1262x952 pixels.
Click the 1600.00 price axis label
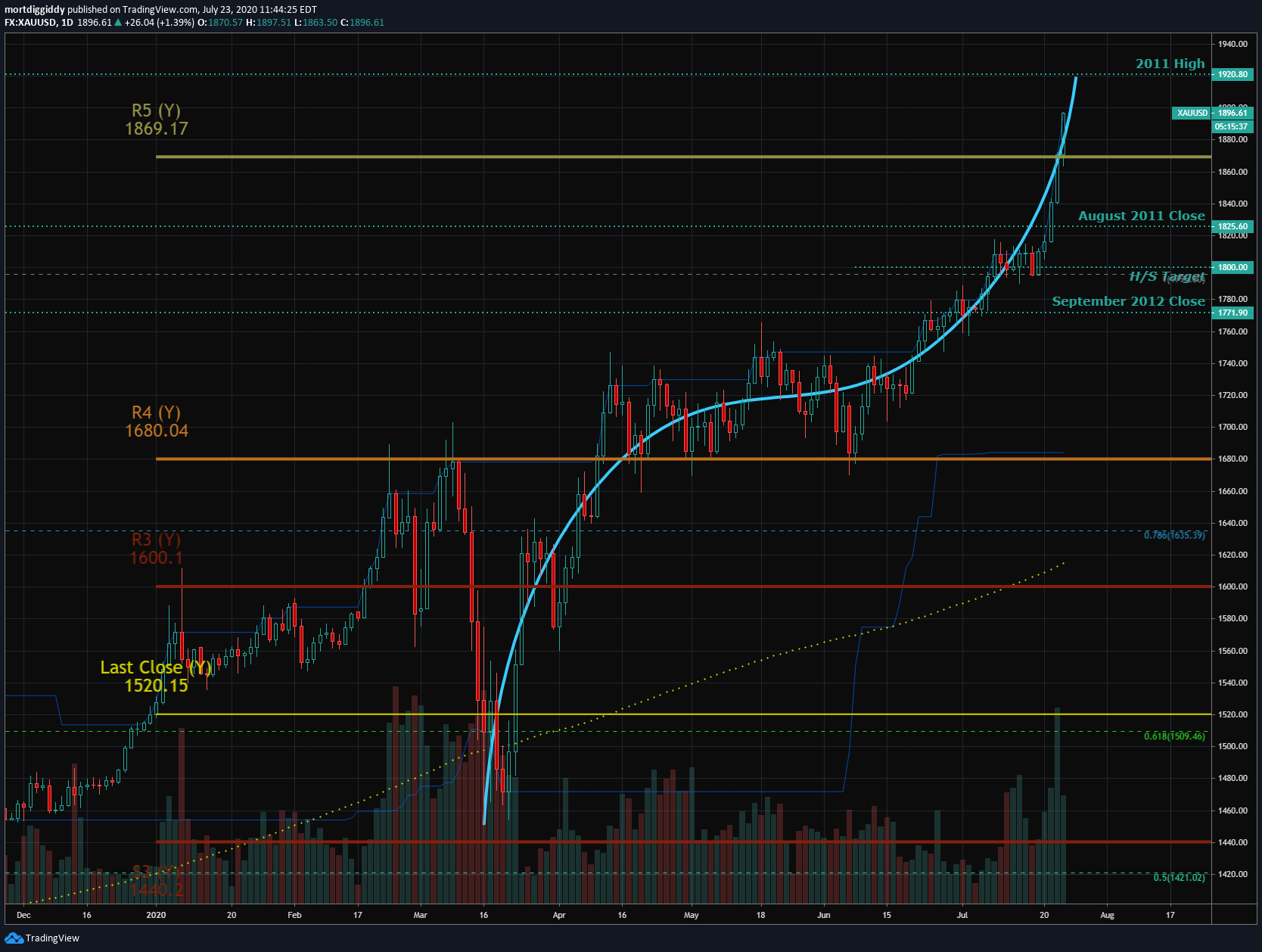pyautogui.click(x=1232, y=586)
